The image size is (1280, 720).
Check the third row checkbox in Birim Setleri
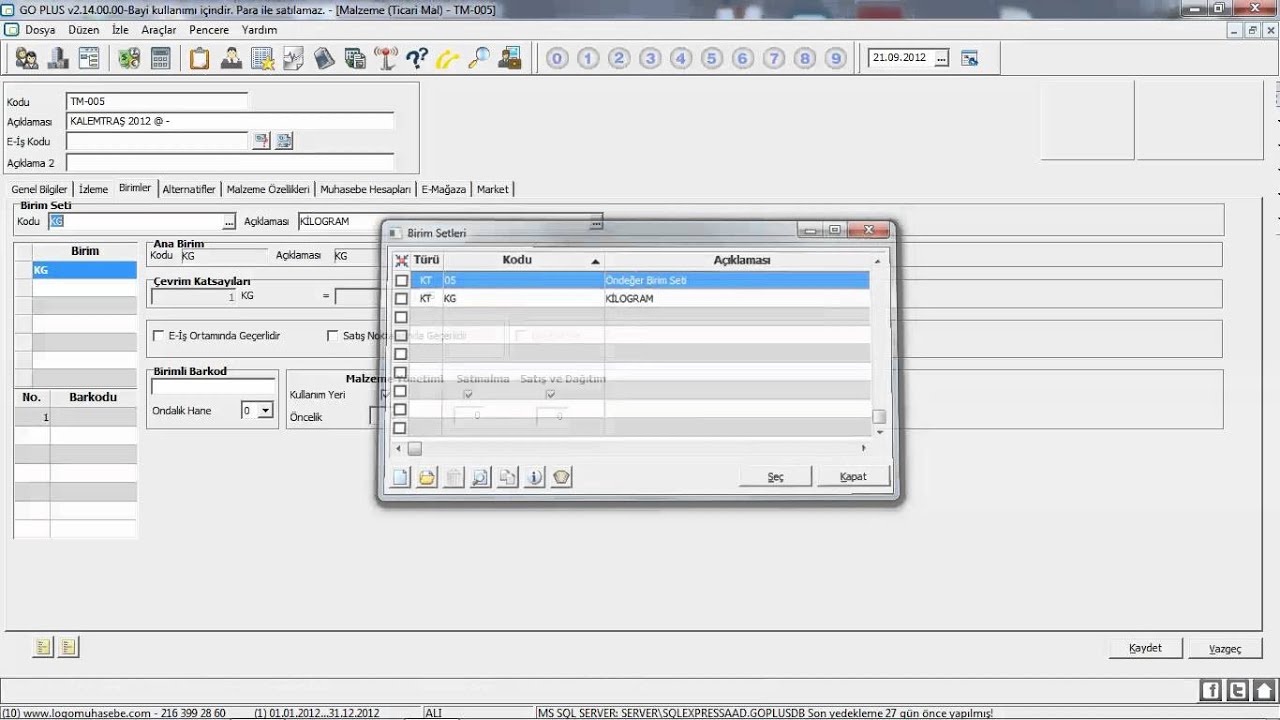pyautogui.click(x=401, y=317)
